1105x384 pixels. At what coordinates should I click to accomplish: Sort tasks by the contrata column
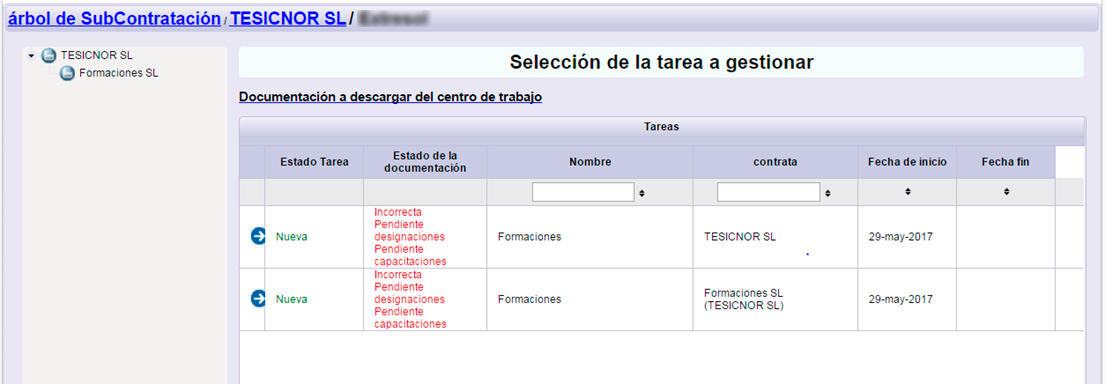[x=827, y=192]
